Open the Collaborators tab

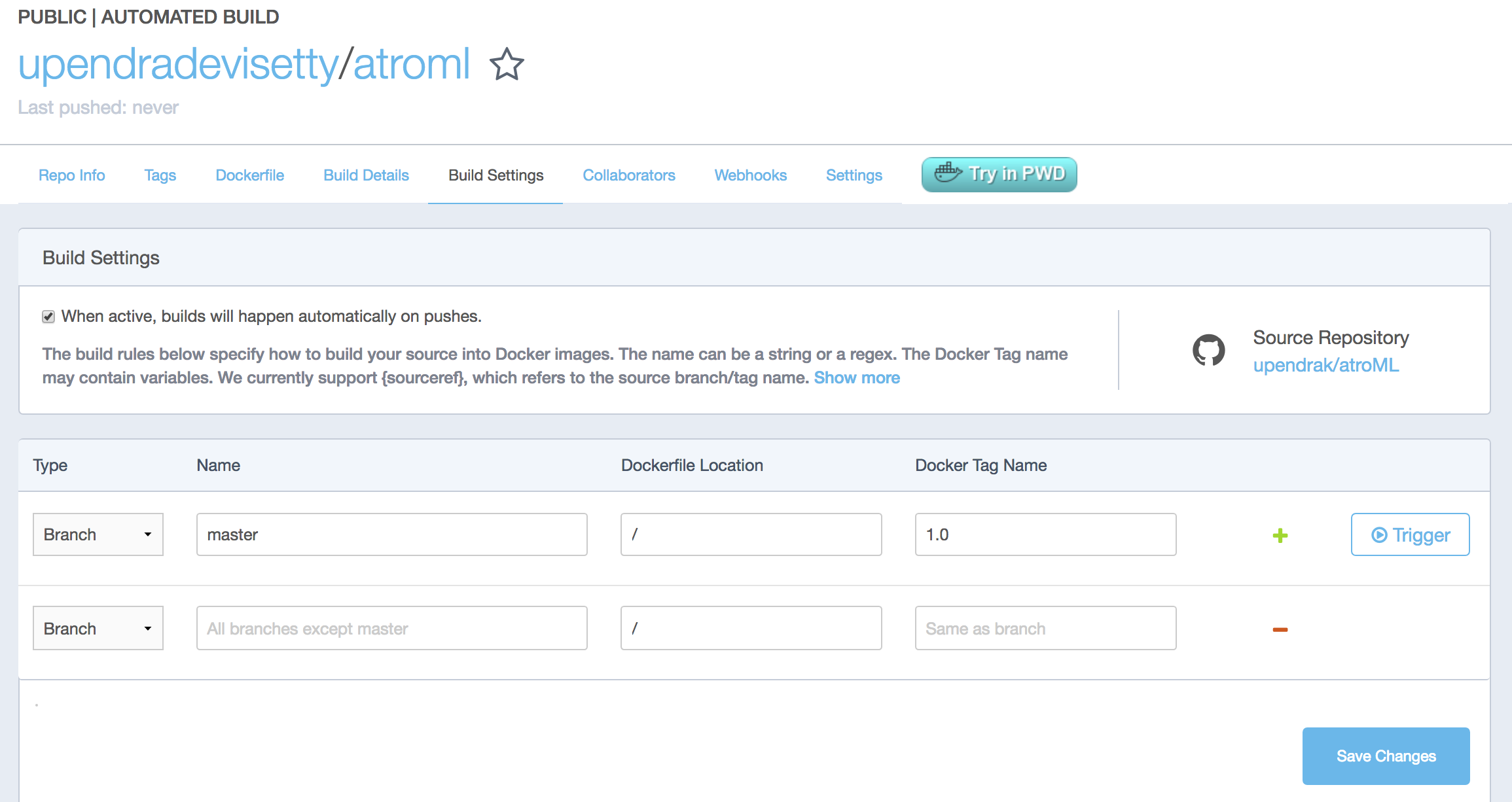(629, 175)
